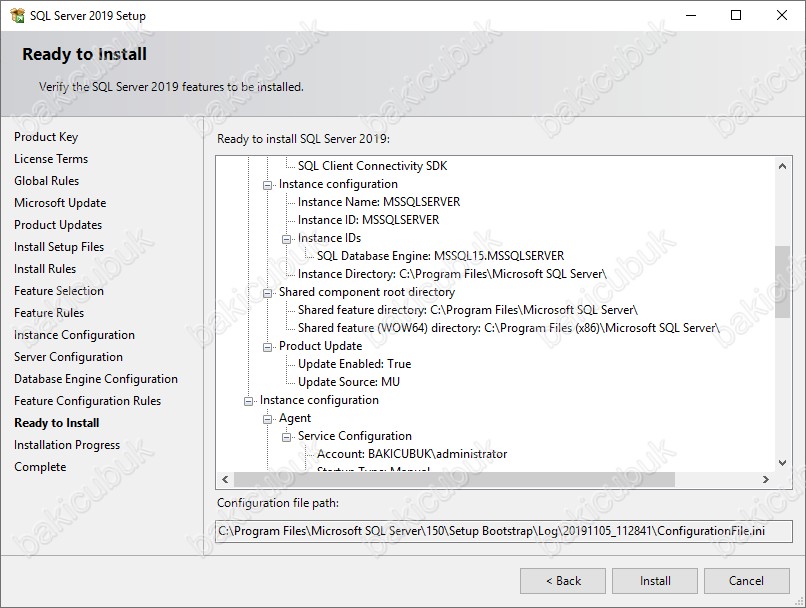This screenshot has height=608, width=806.
Task: Click the Install Rules step
Action: pos(45,269)
